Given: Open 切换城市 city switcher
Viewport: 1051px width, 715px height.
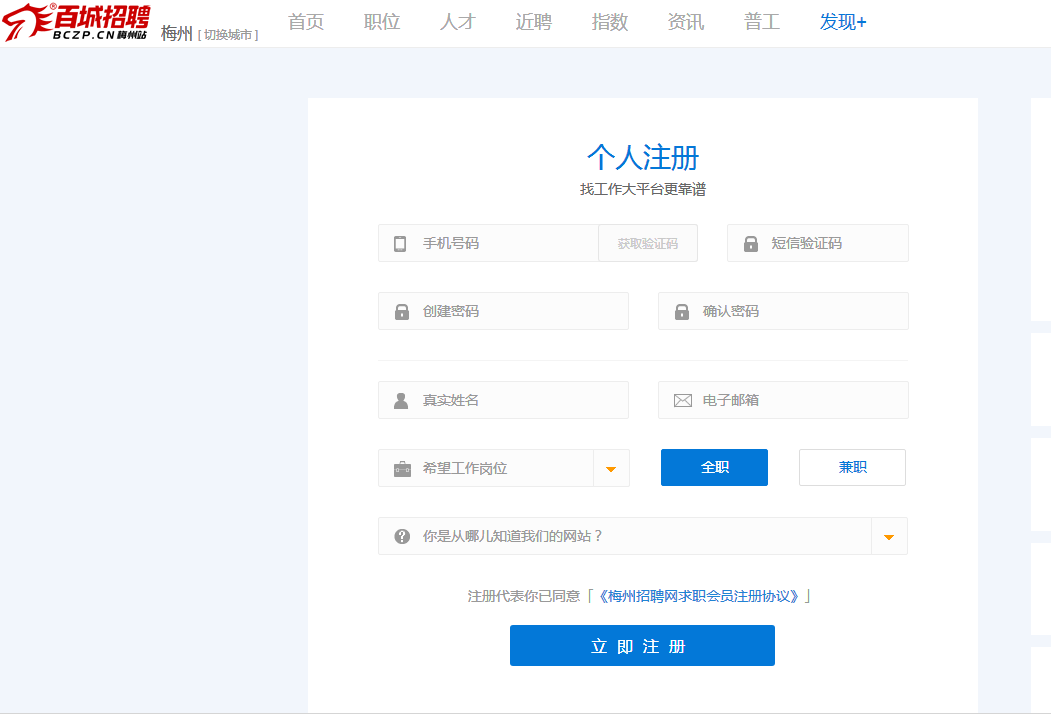Looking at the screenshot, I should [228, 35].
